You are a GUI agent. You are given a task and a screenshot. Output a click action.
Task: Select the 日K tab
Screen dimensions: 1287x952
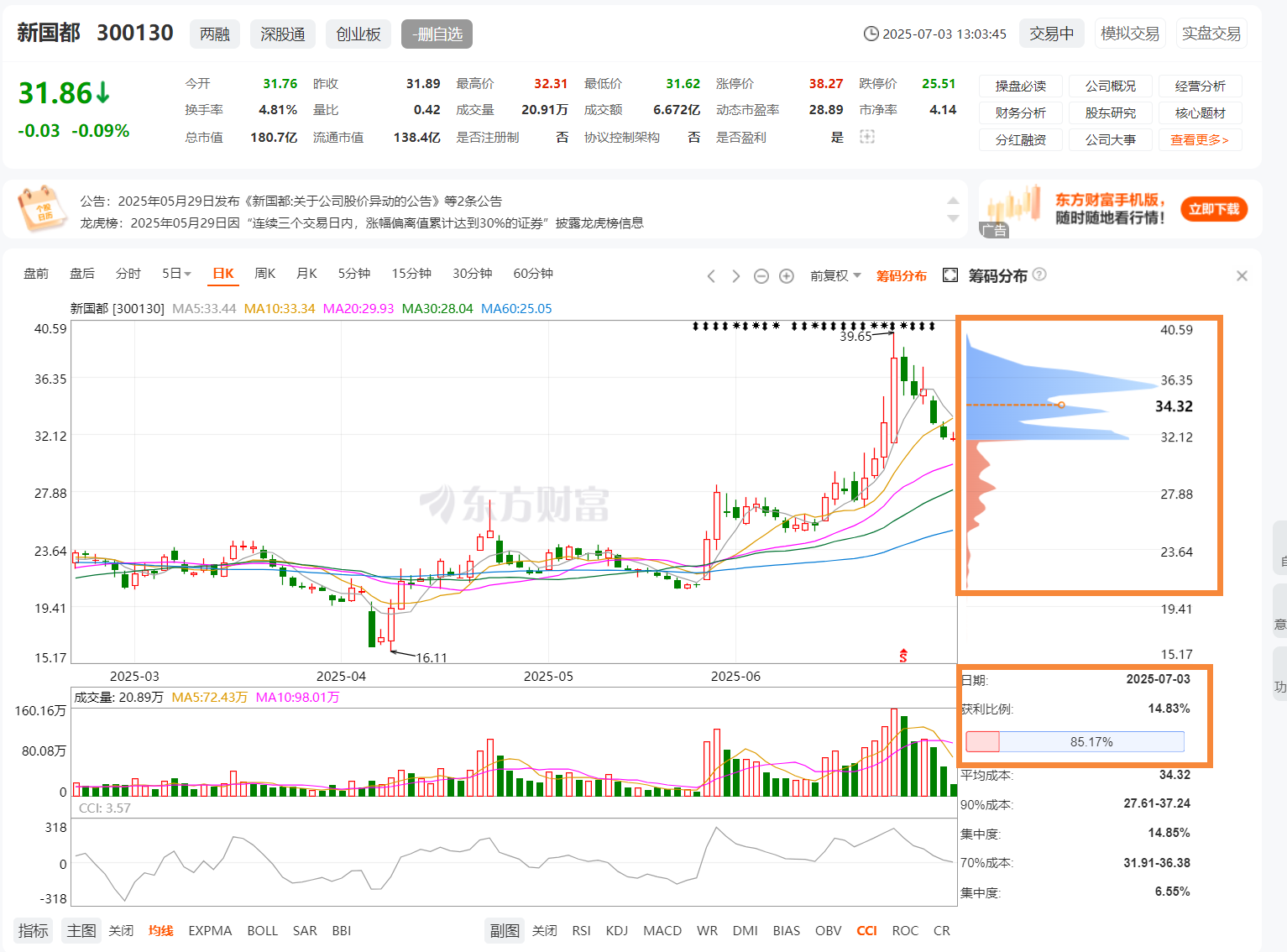(223, 274)
